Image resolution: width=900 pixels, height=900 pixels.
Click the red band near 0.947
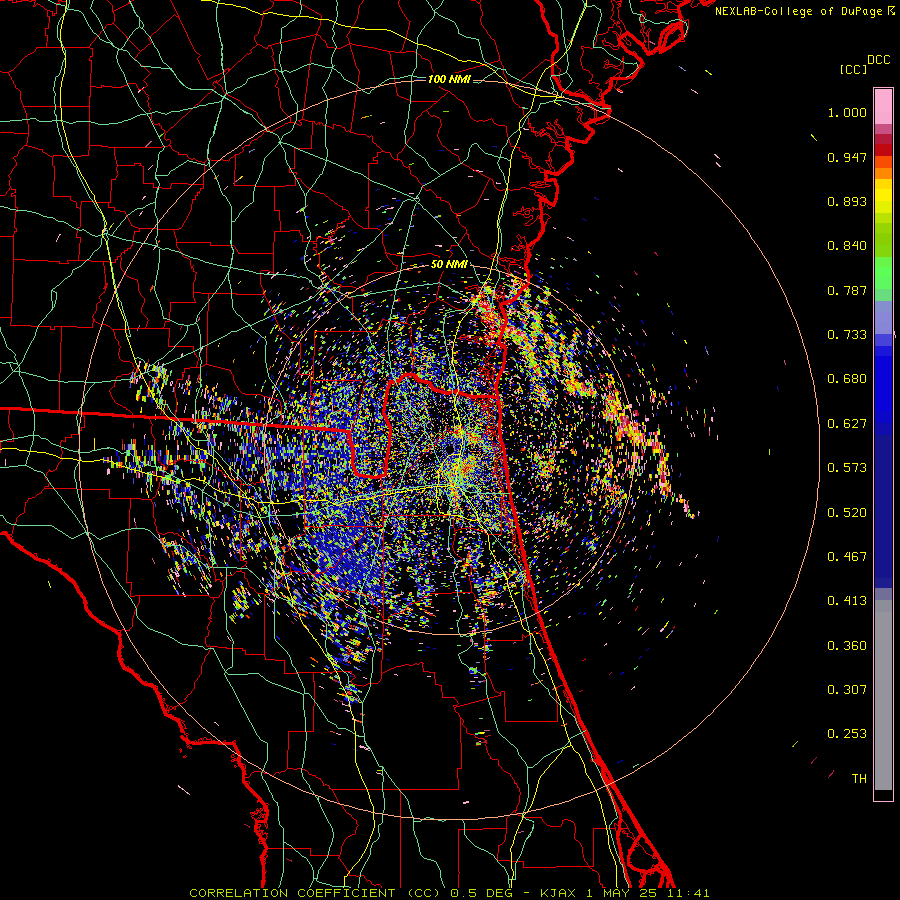pyautogui.click(x=883, y=149)
